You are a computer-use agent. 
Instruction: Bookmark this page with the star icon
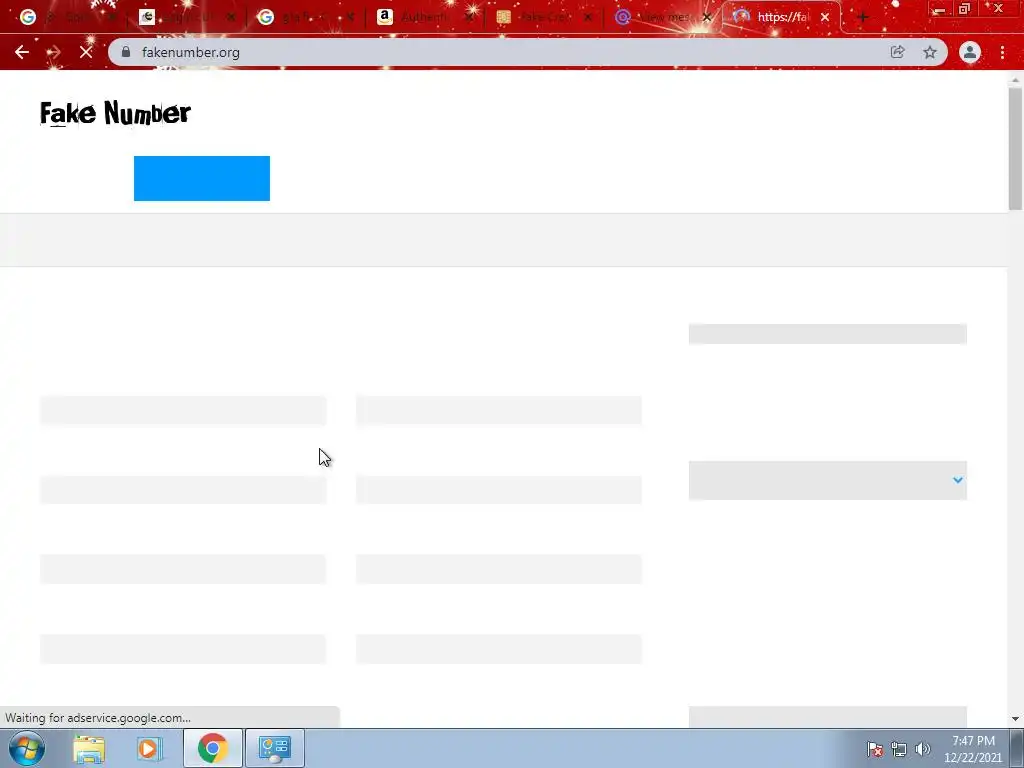930,52
